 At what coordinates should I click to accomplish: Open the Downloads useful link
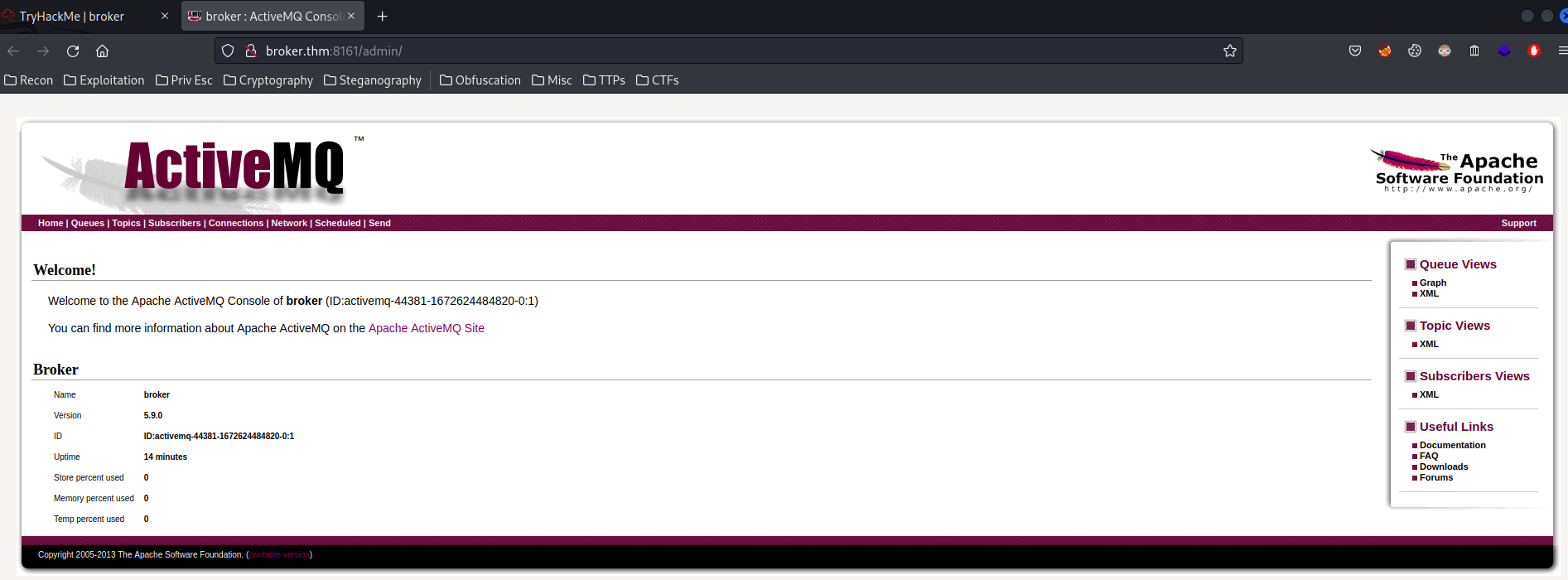(1444, 466)
